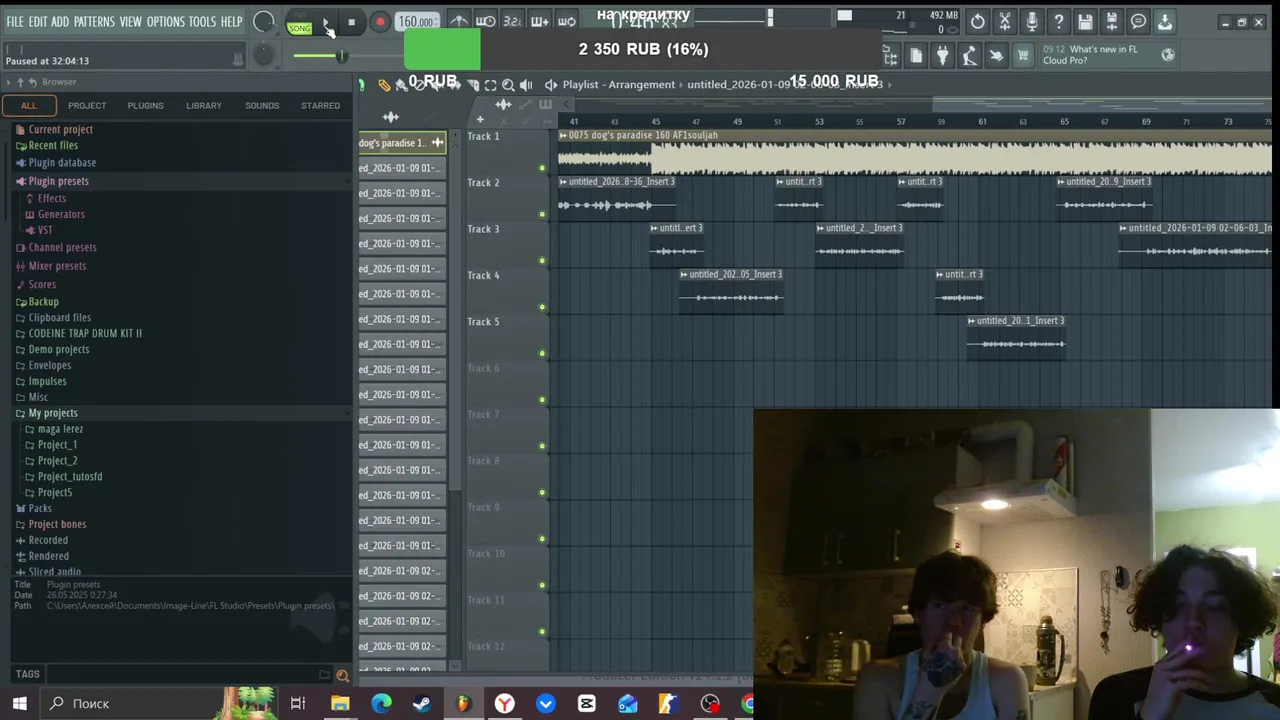The height and width of the screenshot is (720, 1280).
Task: Mute Track 2 with its green light
Action: point(542,214)
